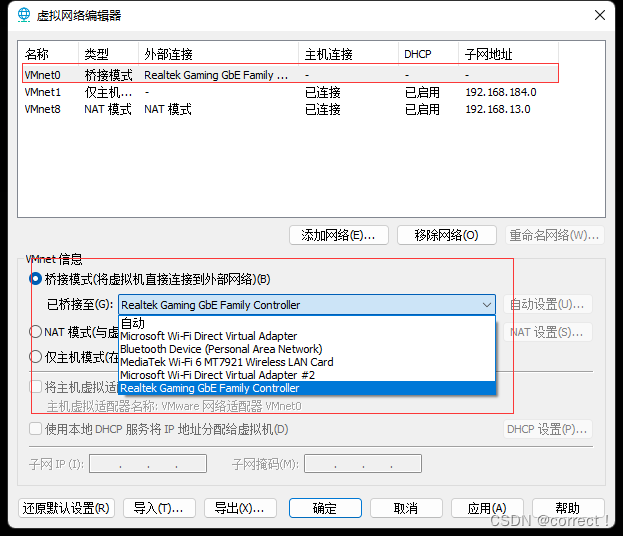Toggle the 将主机虚拟适配器 checkbox
The width and height of the screenshot is (623, 536).
36,387
